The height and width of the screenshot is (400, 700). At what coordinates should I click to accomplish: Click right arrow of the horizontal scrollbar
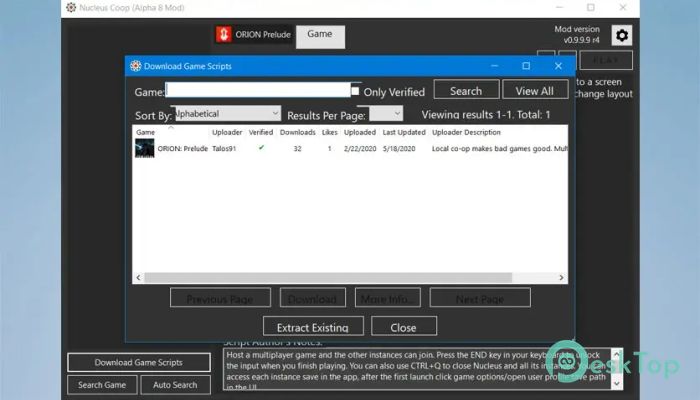(x=561, y=277)
